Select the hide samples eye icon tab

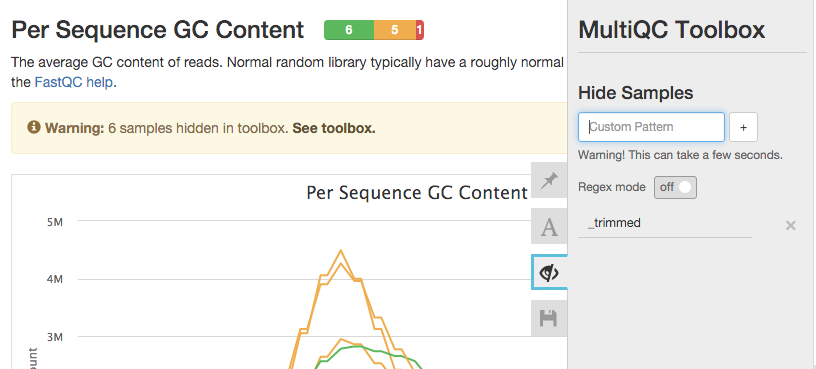point(549,272)
